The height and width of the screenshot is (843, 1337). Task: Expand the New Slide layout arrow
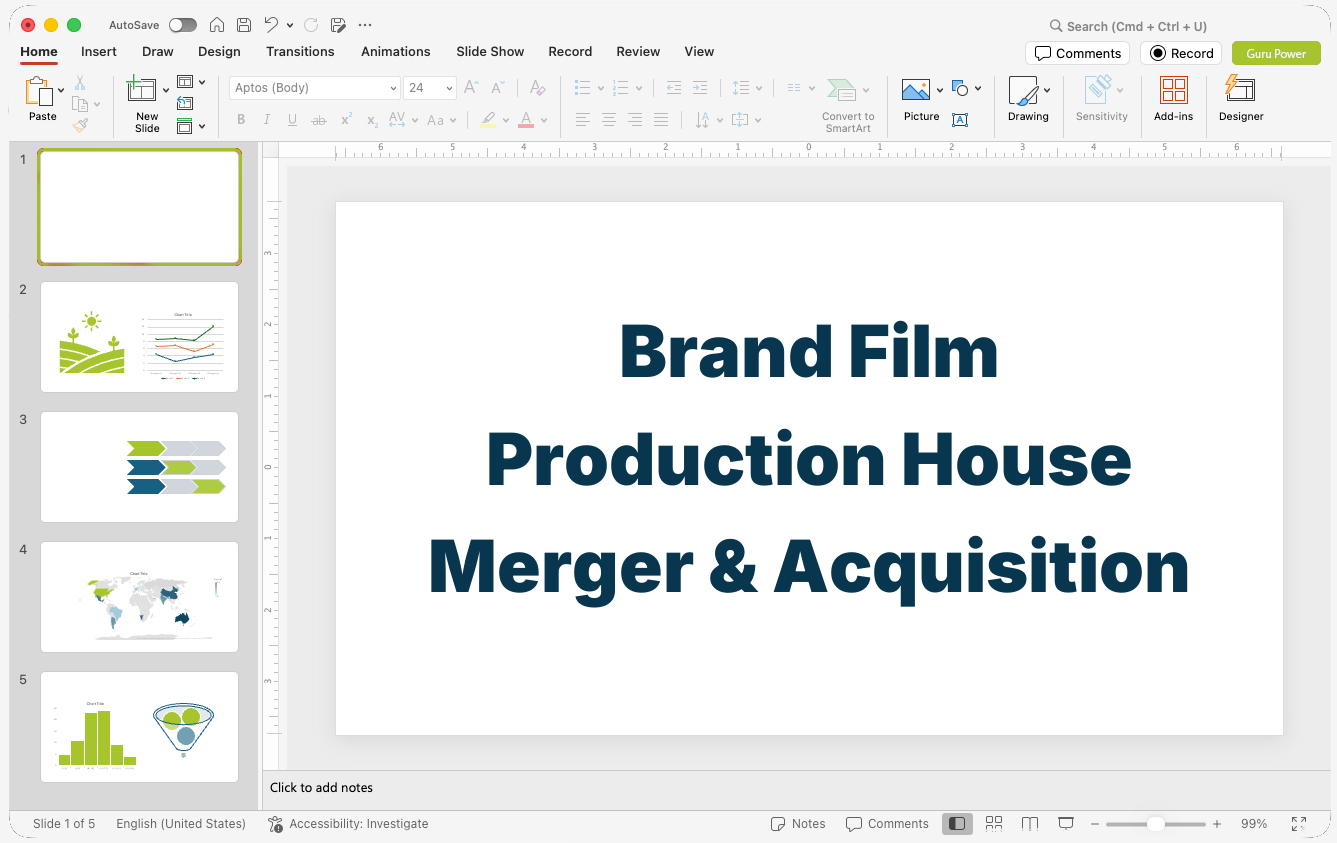[166, 90]
